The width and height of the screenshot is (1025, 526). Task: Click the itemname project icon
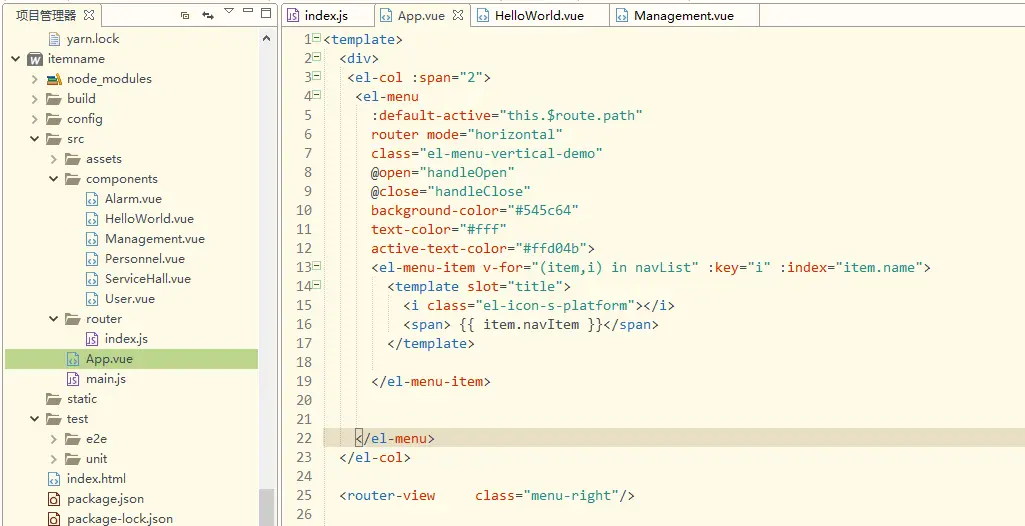[x=35, y=59]
